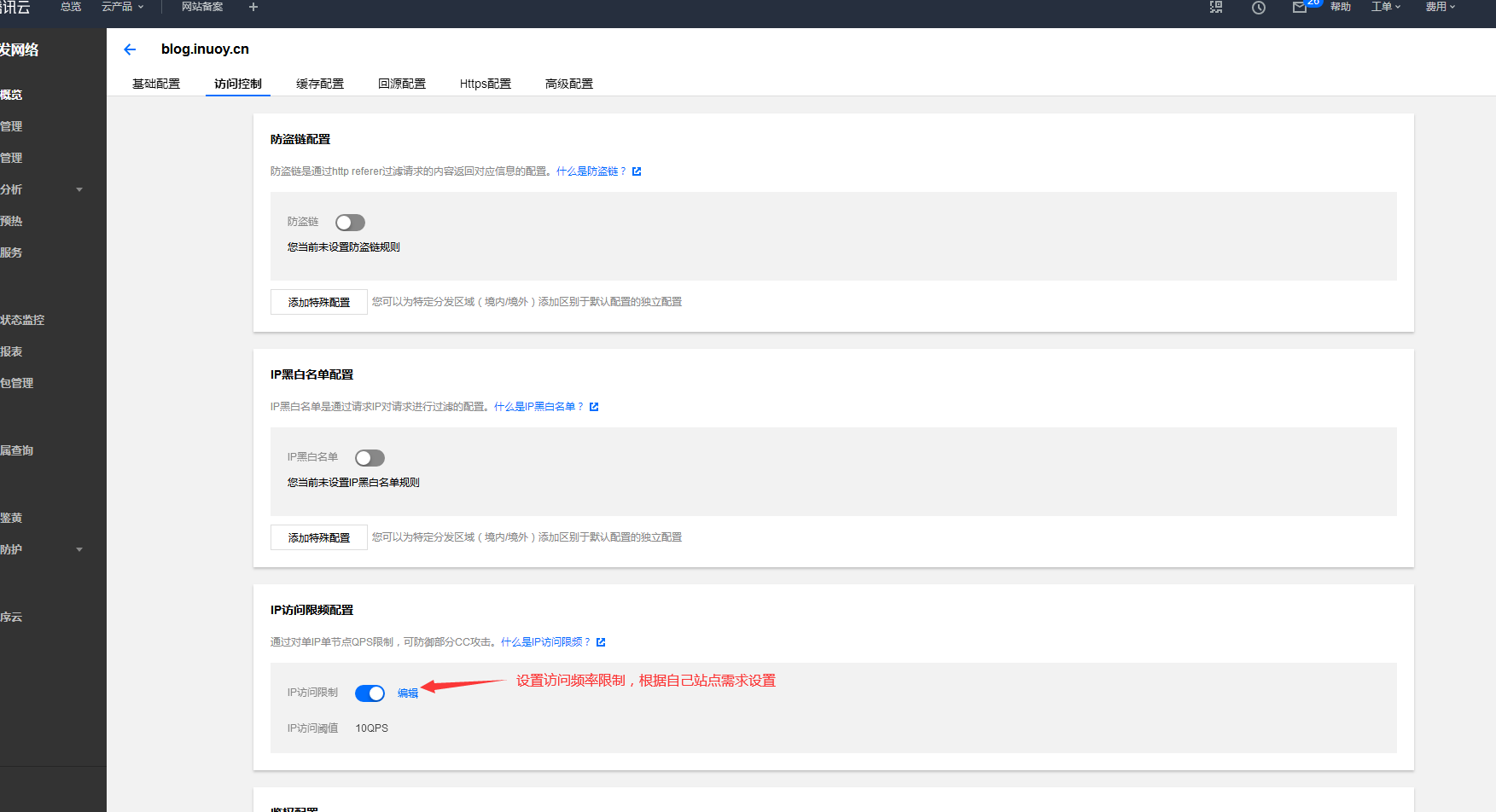Open 帮助 in the top bar
Viewport: 1496px width, 812px height.
(x=1341, y=7)
